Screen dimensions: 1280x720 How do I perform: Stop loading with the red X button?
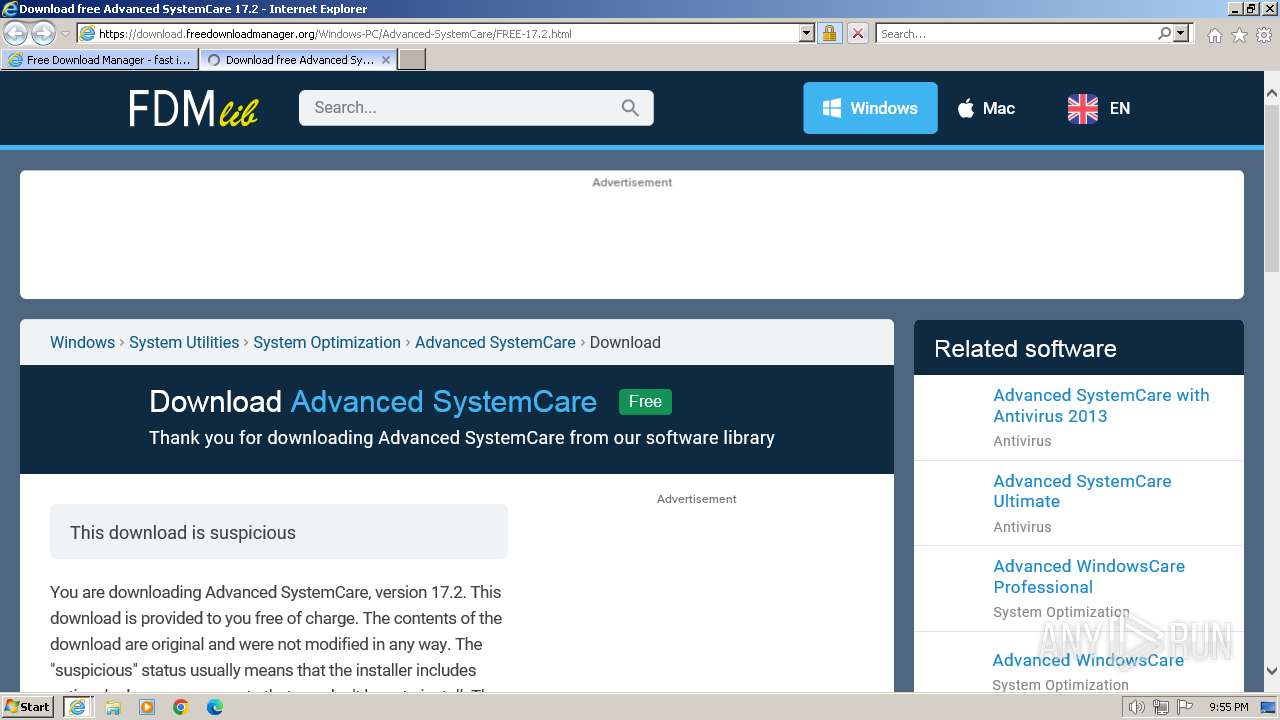(857, 33)
